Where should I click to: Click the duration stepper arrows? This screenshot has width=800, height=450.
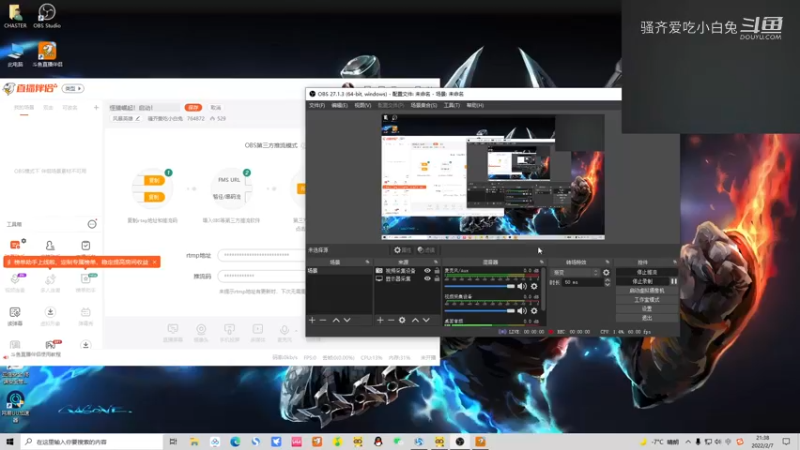[607, 282]
